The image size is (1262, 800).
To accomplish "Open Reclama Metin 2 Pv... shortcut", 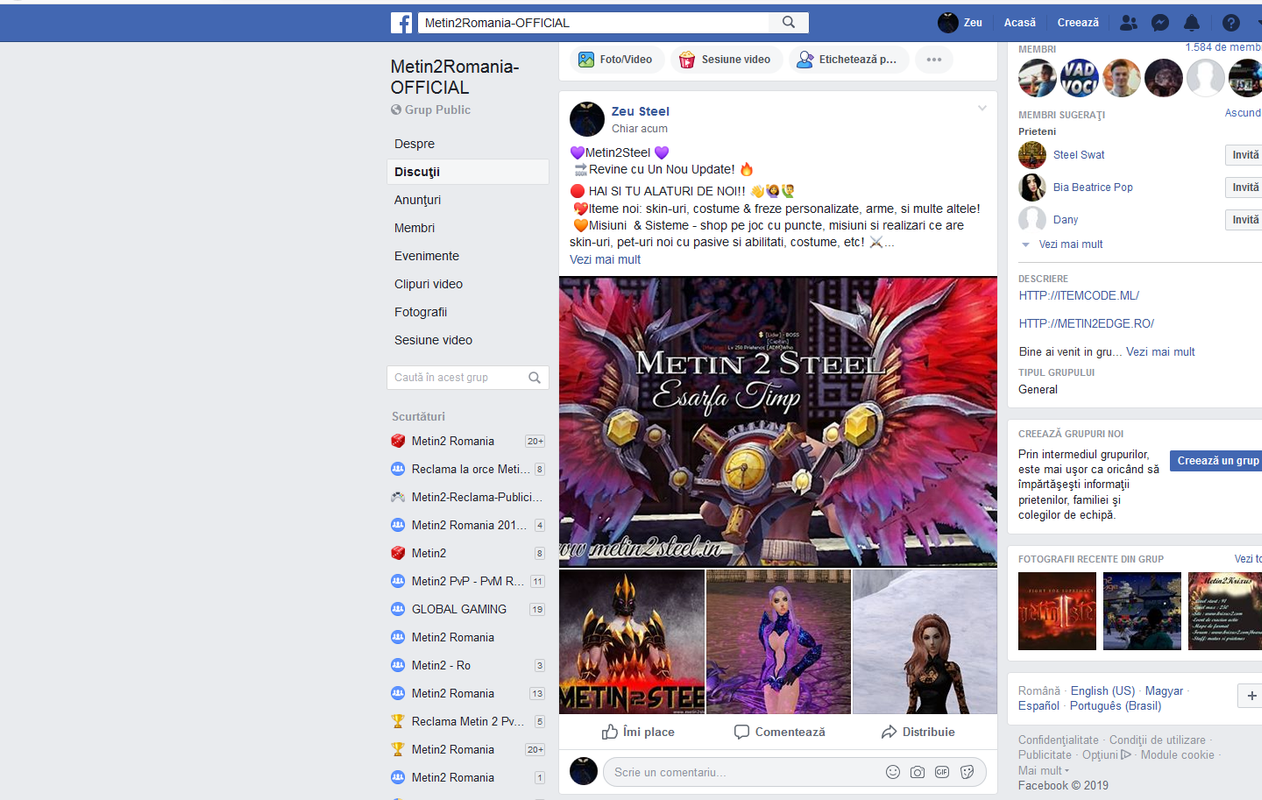I will (468, 721).
